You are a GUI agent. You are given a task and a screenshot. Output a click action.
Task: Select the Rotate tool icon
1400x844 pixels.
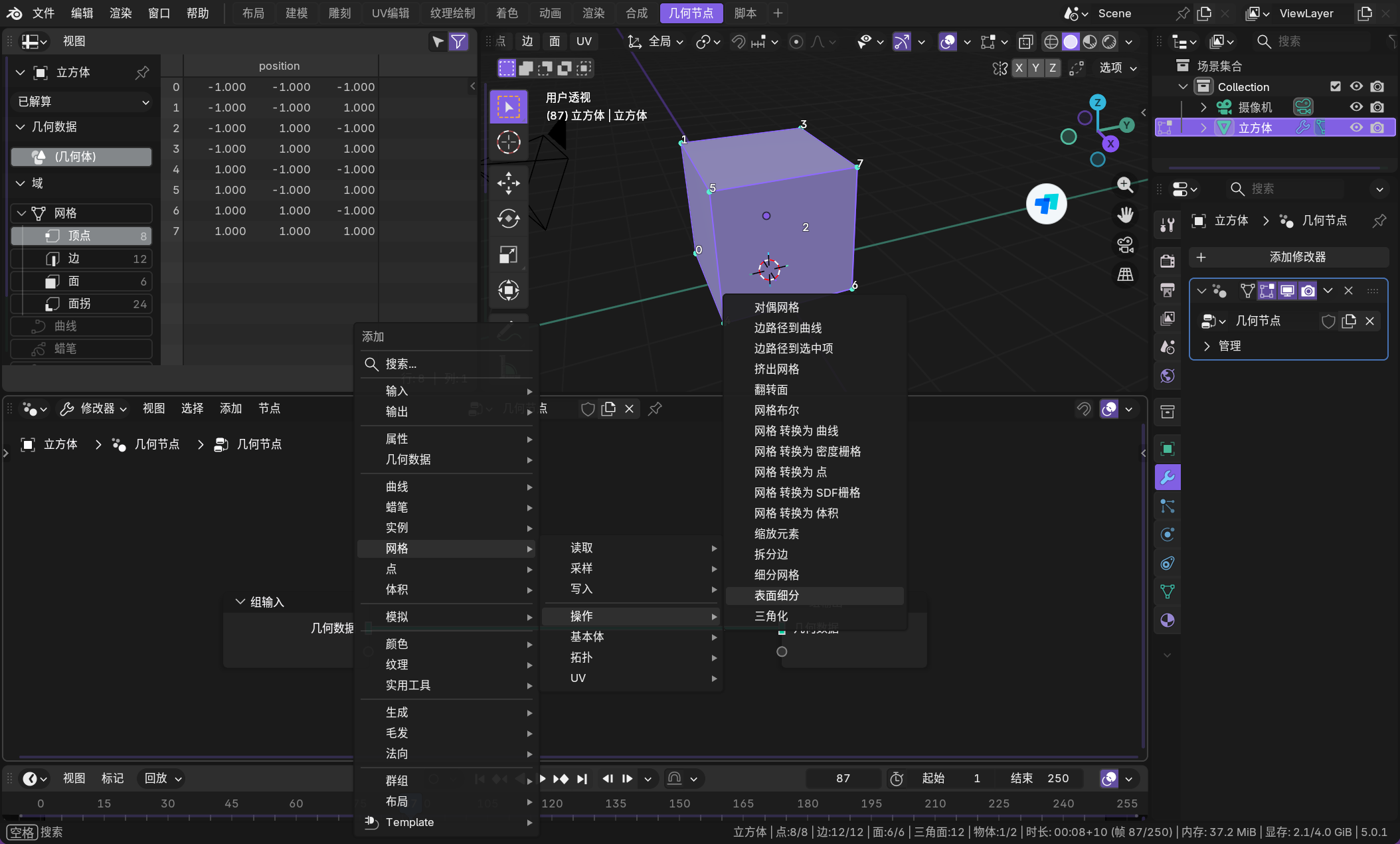pyautogui.click(x=508, y=218)
